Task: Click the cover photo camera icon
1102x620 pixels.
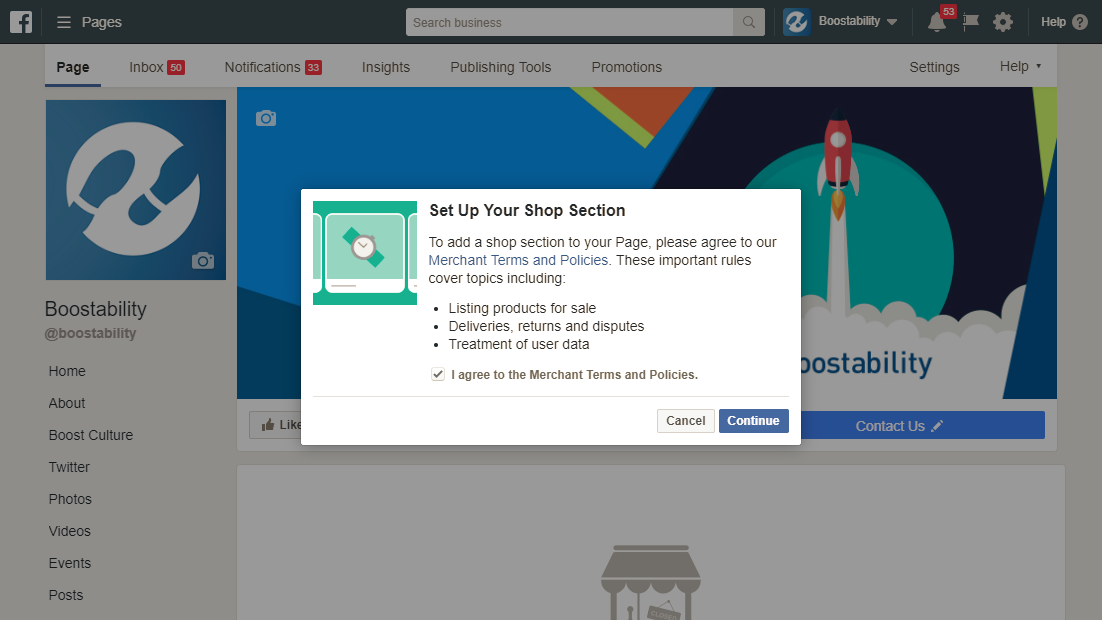Action: 266,118
